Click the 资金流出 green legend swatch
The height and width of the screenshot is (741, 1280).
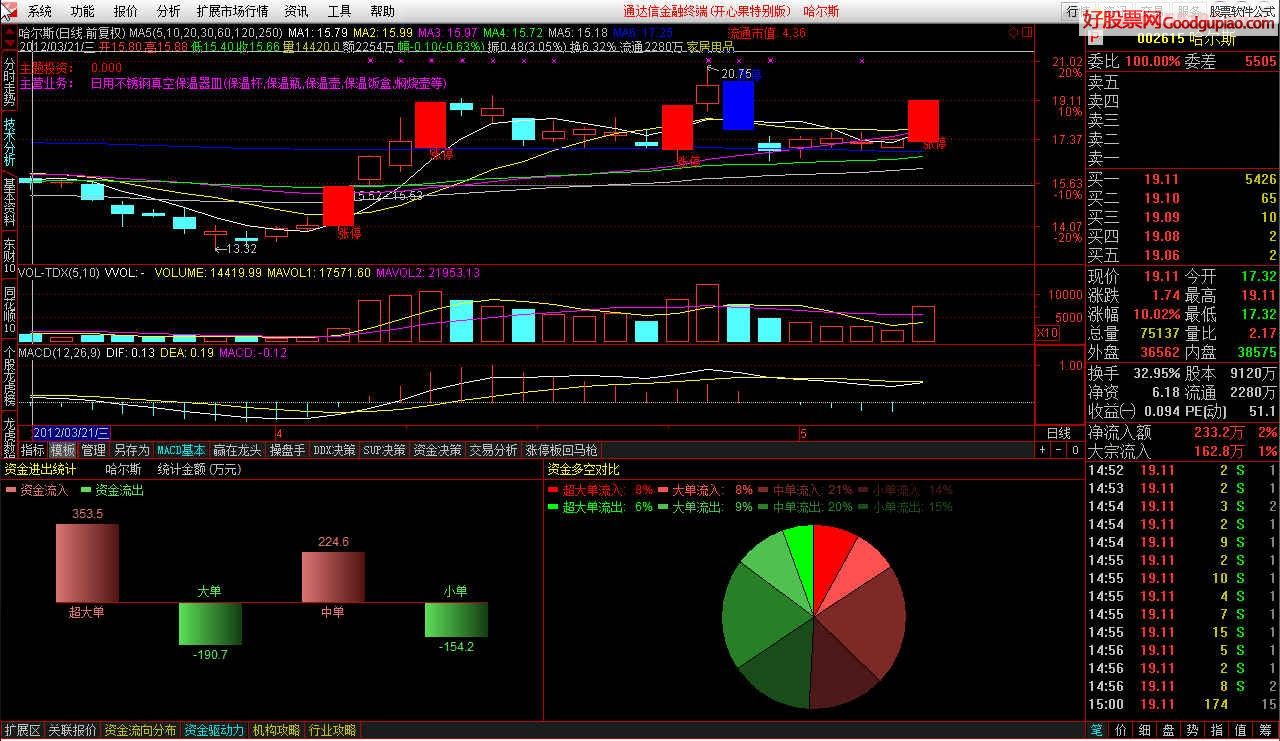click(86, 491)
